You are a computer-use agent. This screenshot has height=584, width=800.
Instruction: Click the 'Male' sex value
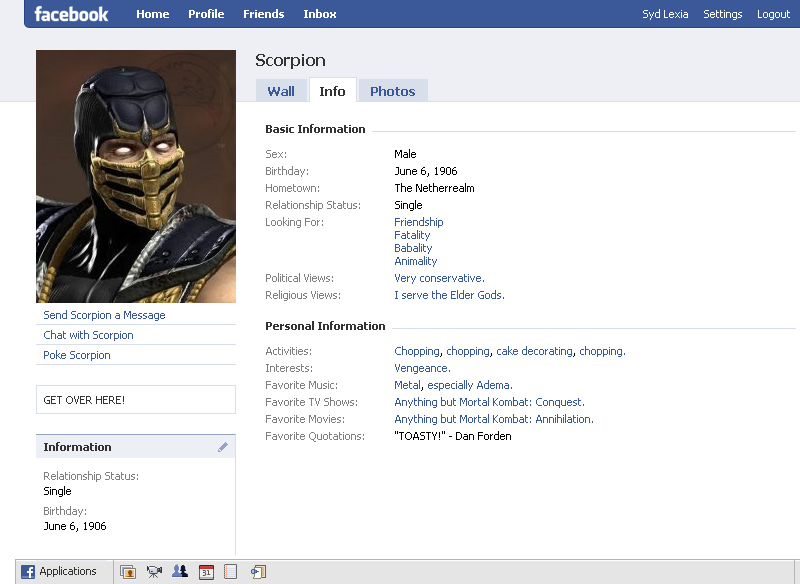(405, 154)
